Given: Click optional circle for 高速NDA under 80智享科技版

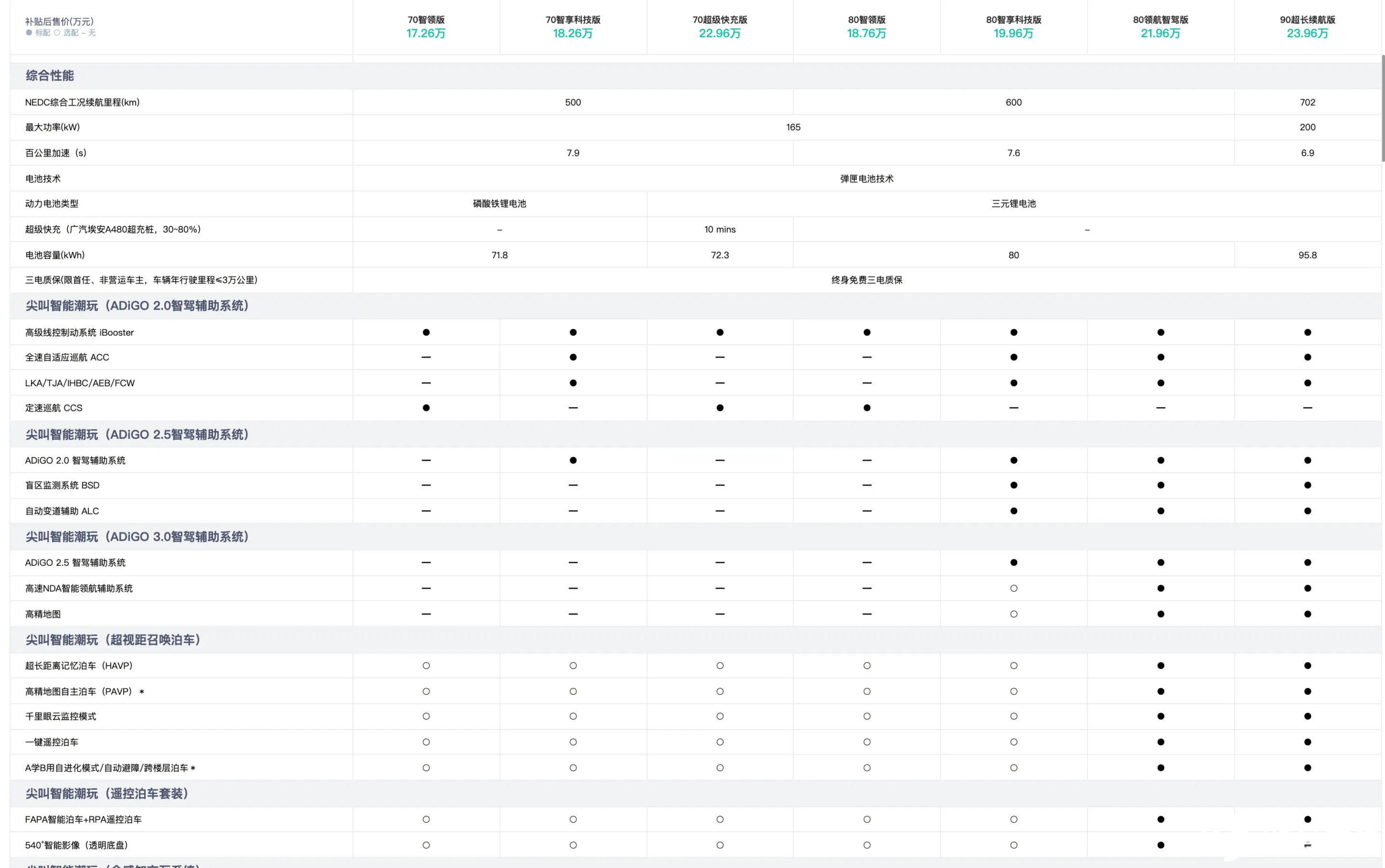Looking at the screenshot, I should pyautogui.click(x=1013, y=588).
